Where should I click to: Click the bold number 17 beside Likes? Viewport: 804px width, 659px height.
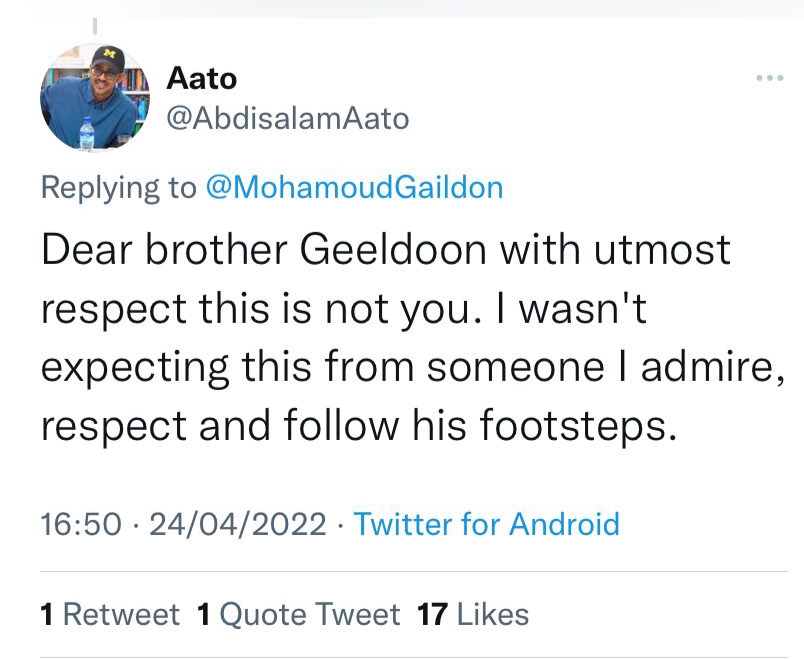pyautogui.click(x=431, y=613)
